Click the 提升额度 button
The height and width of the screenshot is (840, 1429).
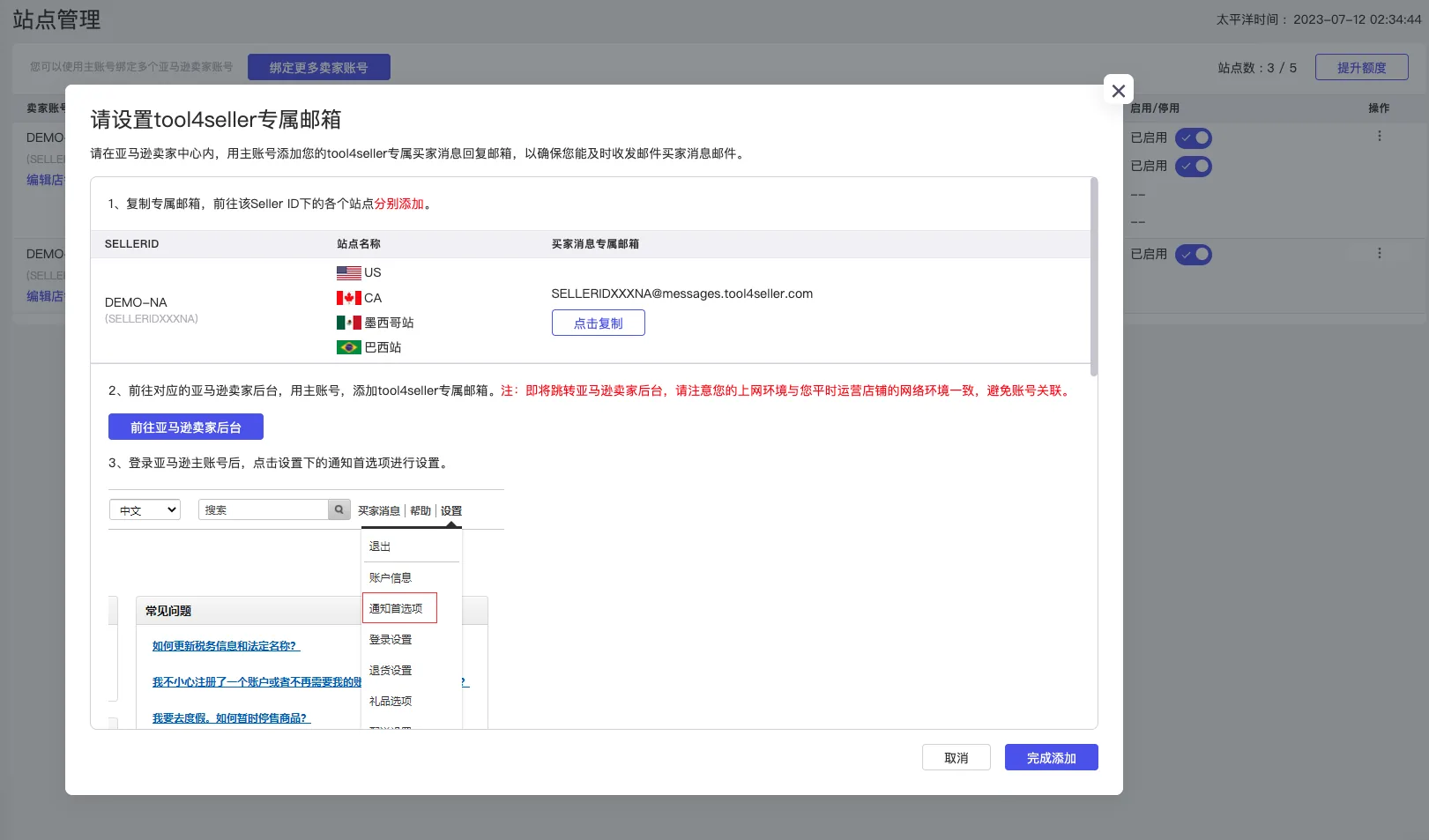[x=1361, y=68]
